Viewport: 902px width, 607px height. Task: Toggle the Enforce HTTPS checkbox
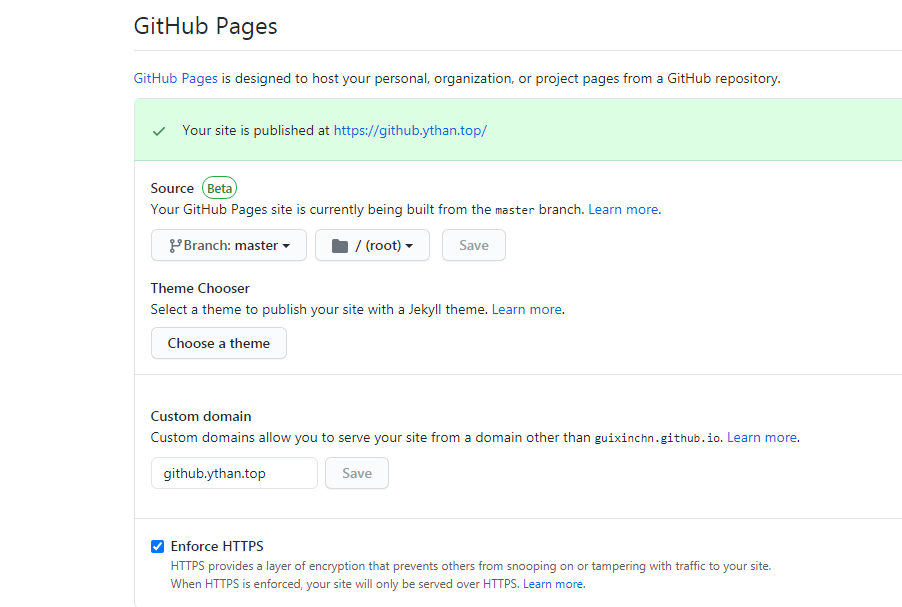click(157, 547)
